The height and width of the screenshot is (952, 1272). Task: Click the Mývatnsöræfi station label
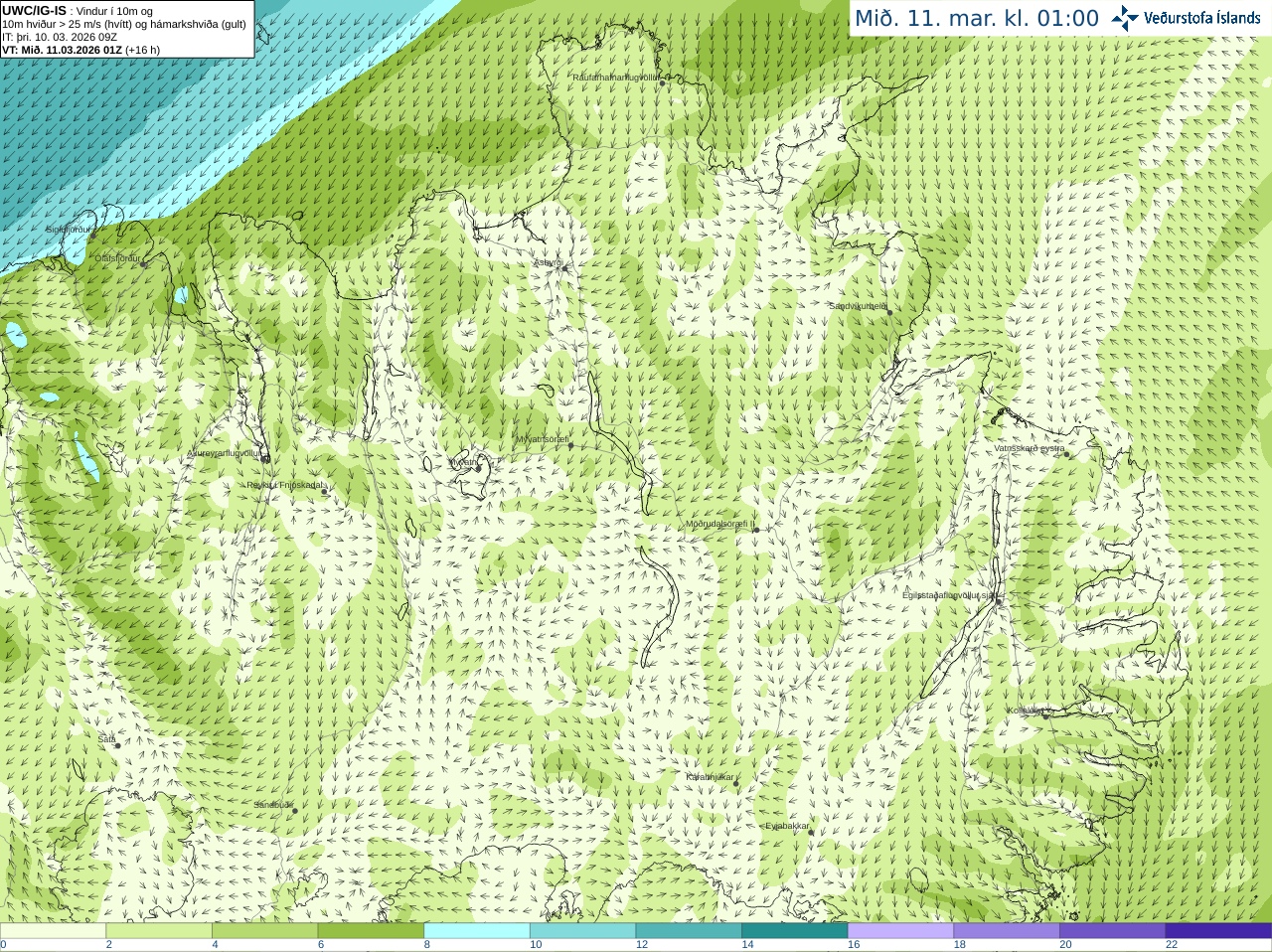pos(543,439)
